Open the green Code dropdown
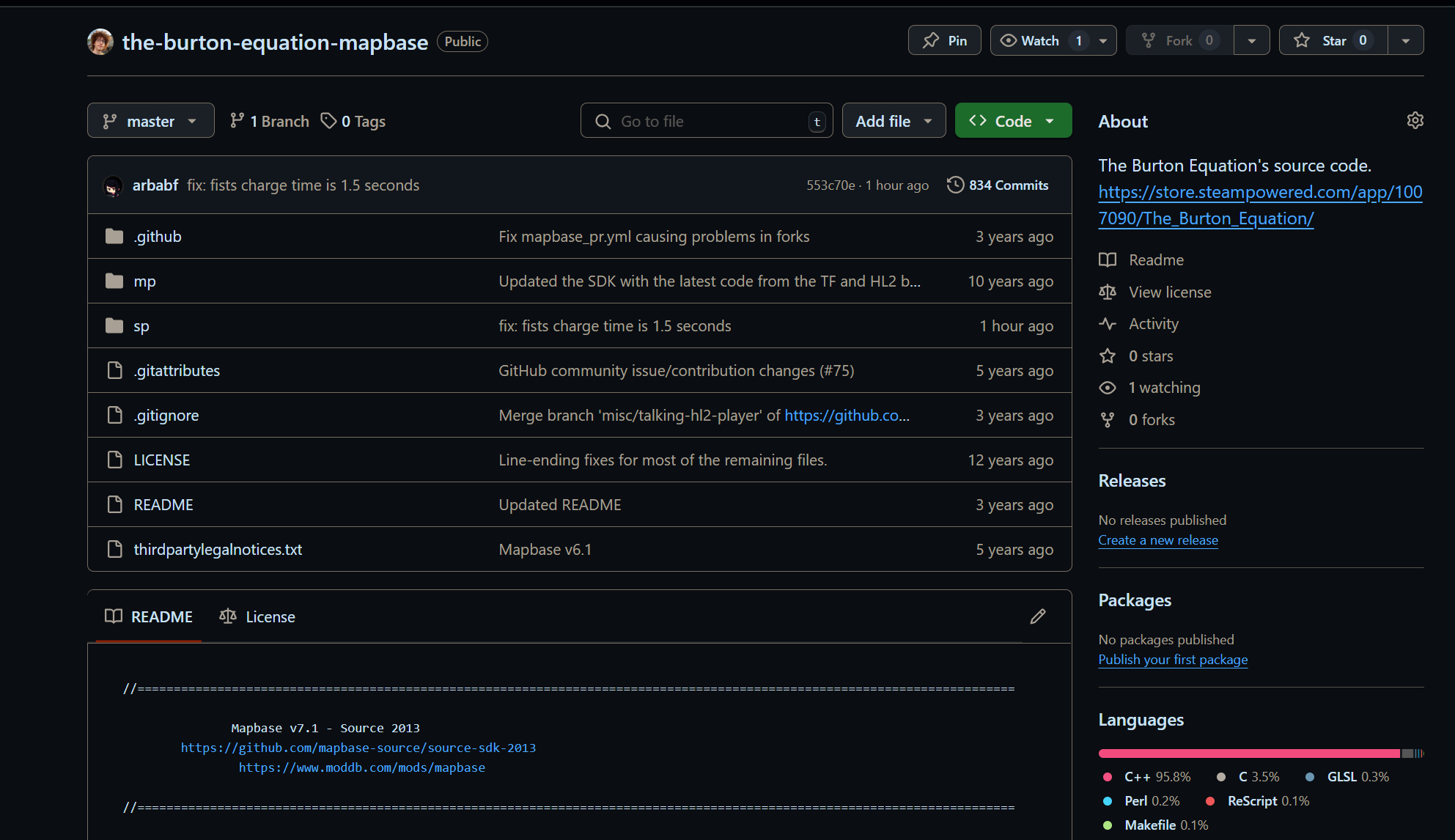This screenshot has width=1455, height=840. [1013, 121]
